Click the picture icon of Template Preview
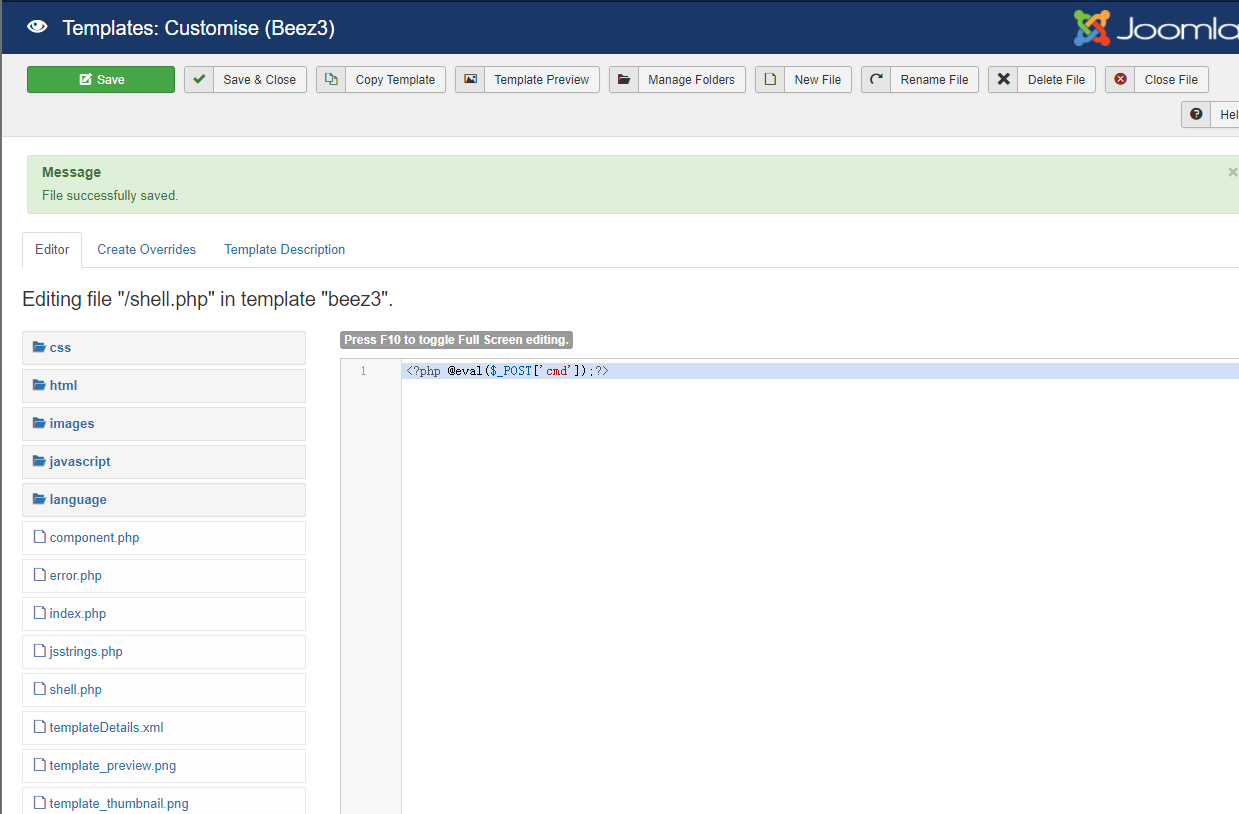Screen dimensions: 1239x814 [471, 80]
